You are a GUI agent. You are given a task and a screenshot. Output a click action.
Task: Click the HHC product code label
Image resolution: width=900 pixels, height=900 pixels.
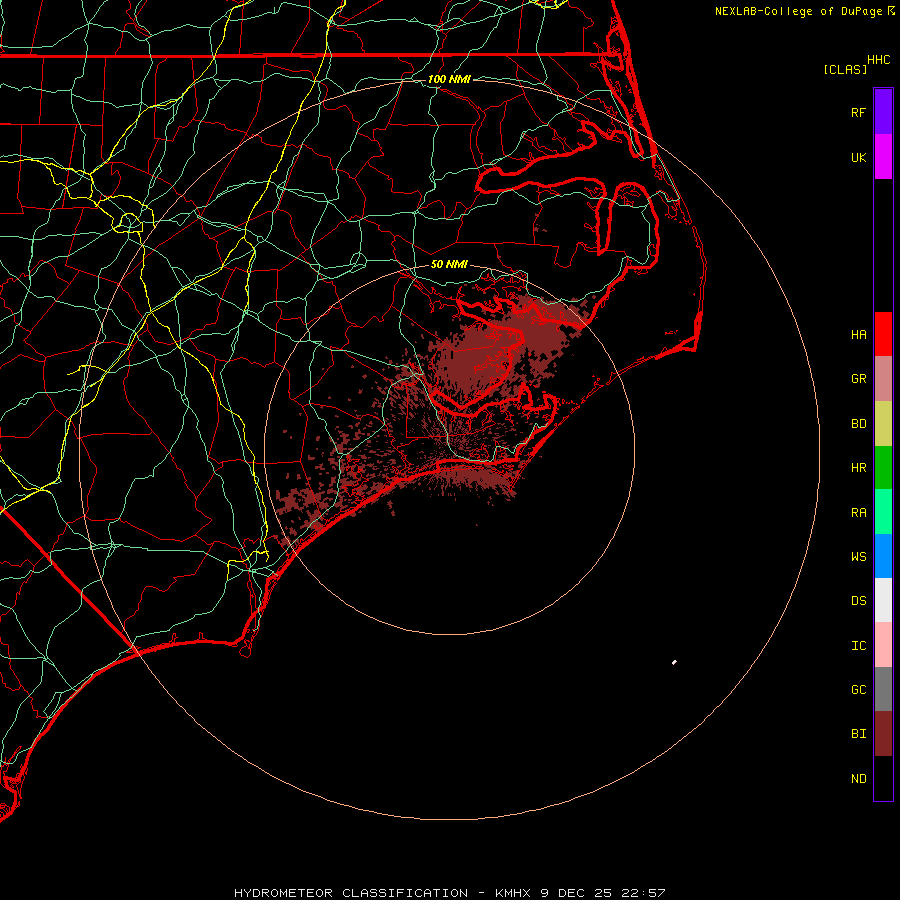coord(878,60)
